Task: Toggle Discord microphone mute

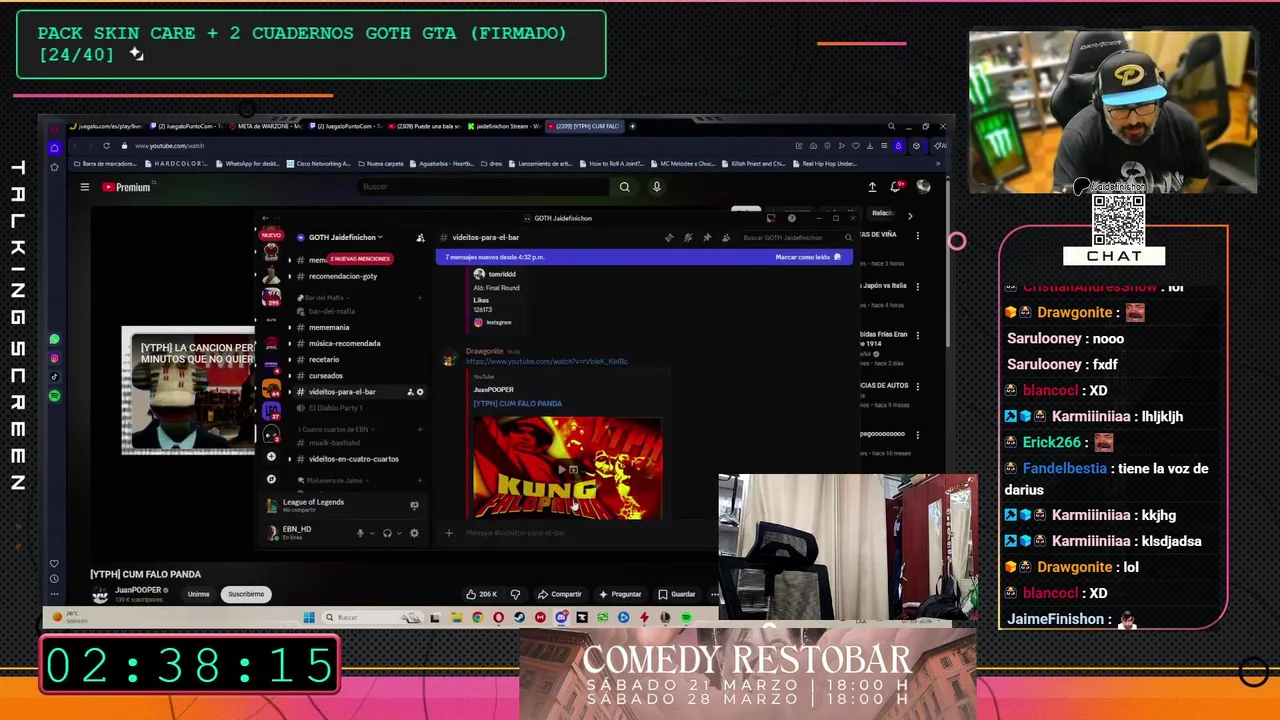Action: click(x=360, y=533)
